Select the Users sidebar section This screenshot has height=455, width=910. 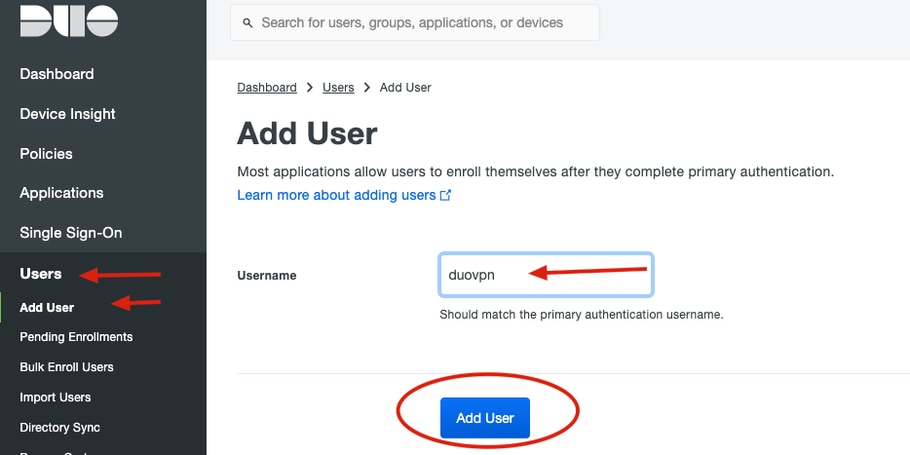[41, 274]
